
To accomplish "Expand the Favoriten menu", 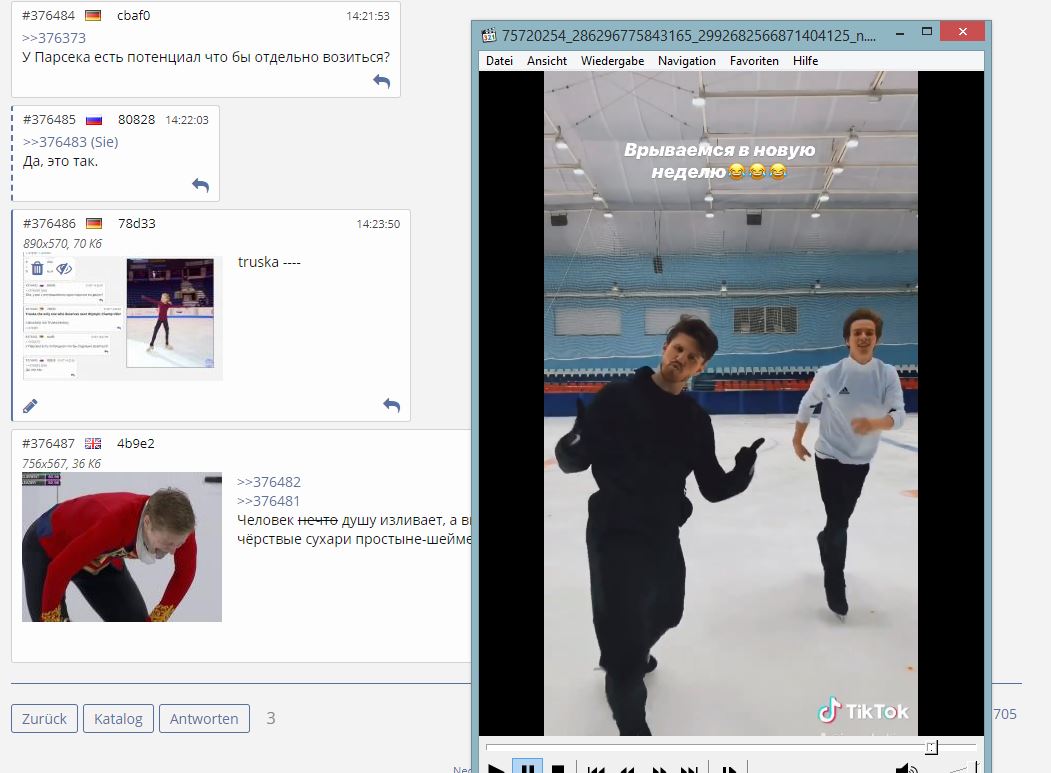I will point(754,61).
